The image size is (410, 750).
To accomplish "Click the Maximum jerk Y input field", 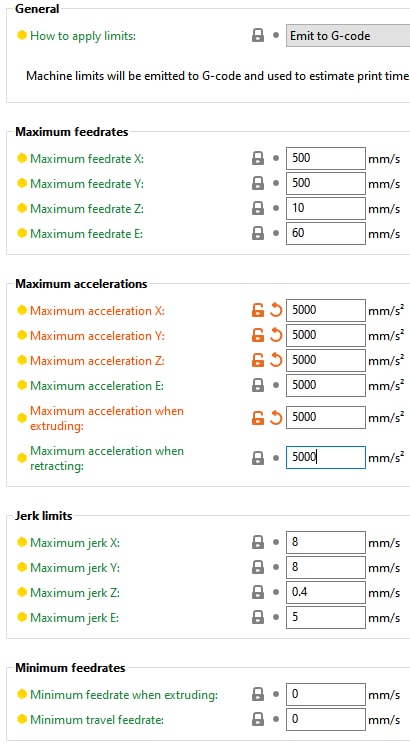I will 326,567.
